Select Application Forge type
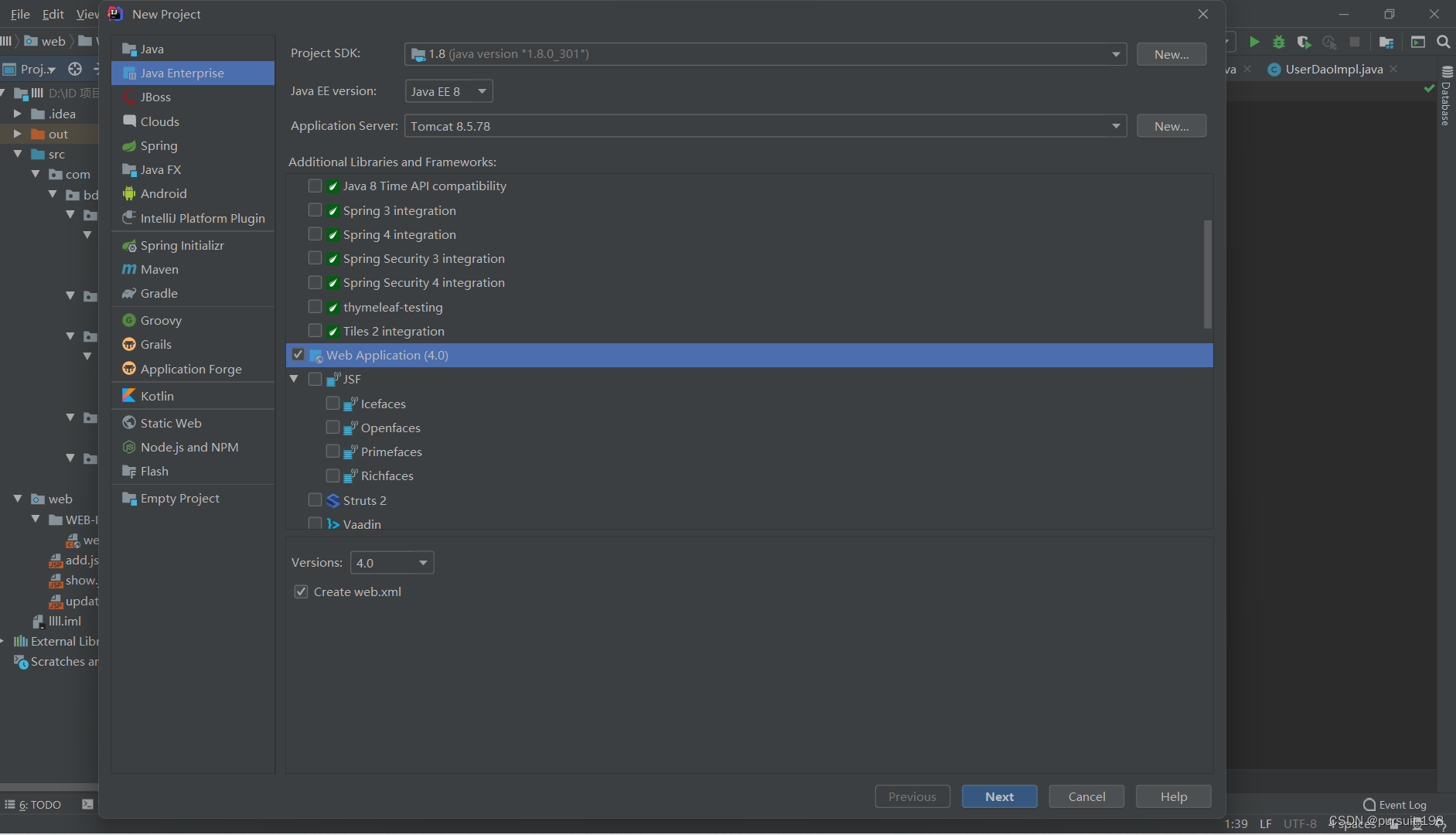This screenshot has height=835, width=1456. 193,369
